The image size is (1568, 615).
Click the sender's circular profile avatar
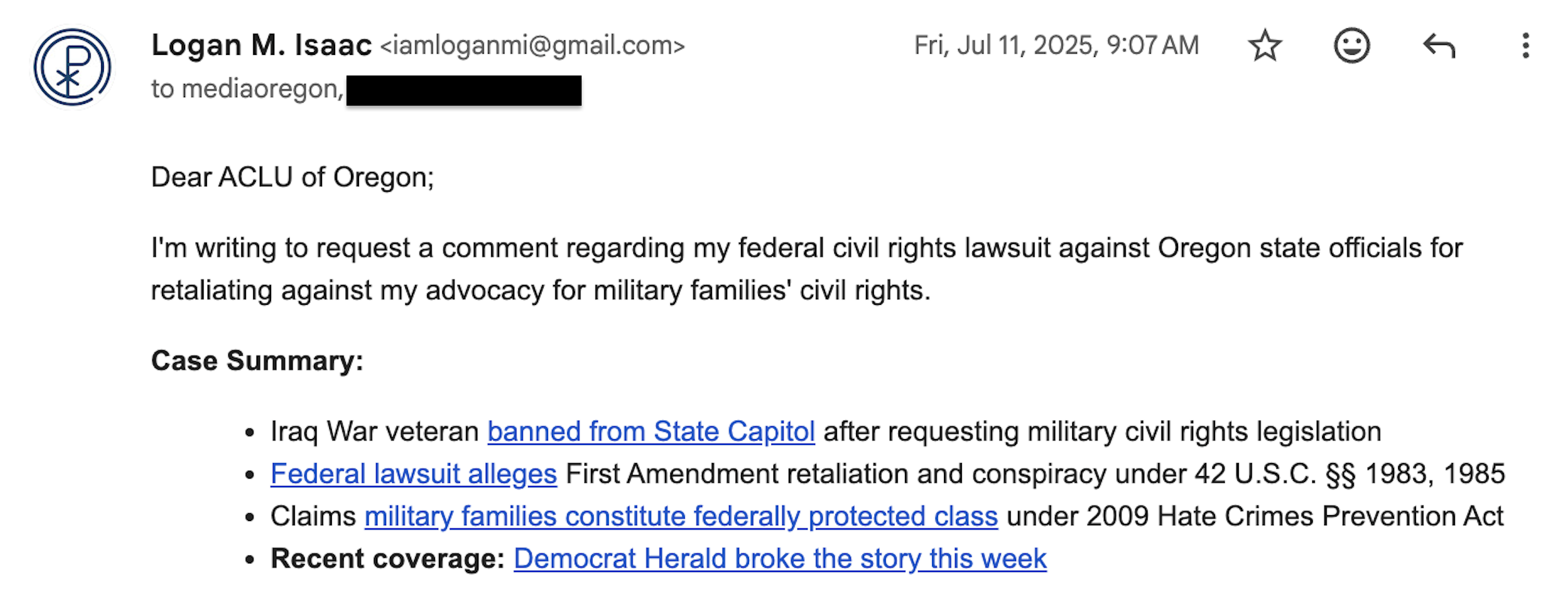[72, 67]
